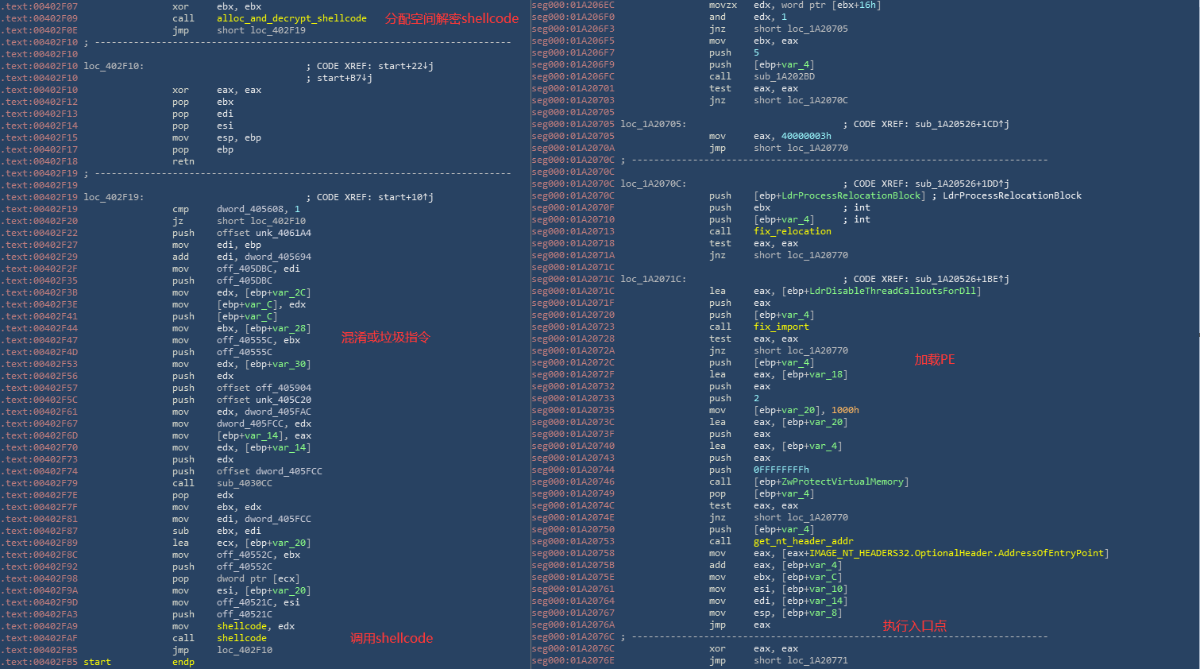Click shellcode in the call shellcode line

click(242, 638)
